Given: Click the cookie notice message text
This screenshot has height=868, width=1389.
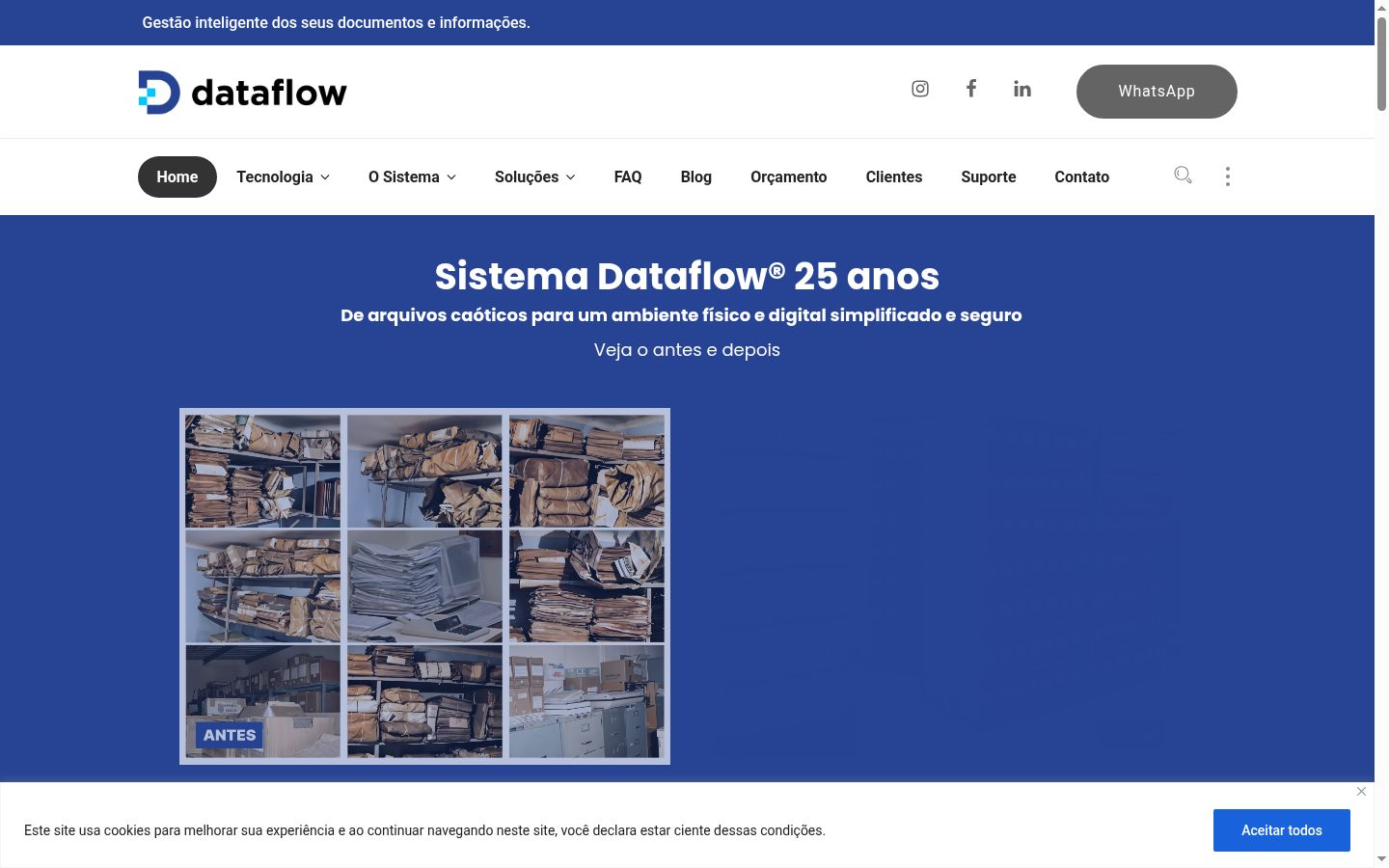Looking at the screenshot, I should coord(424,830).
